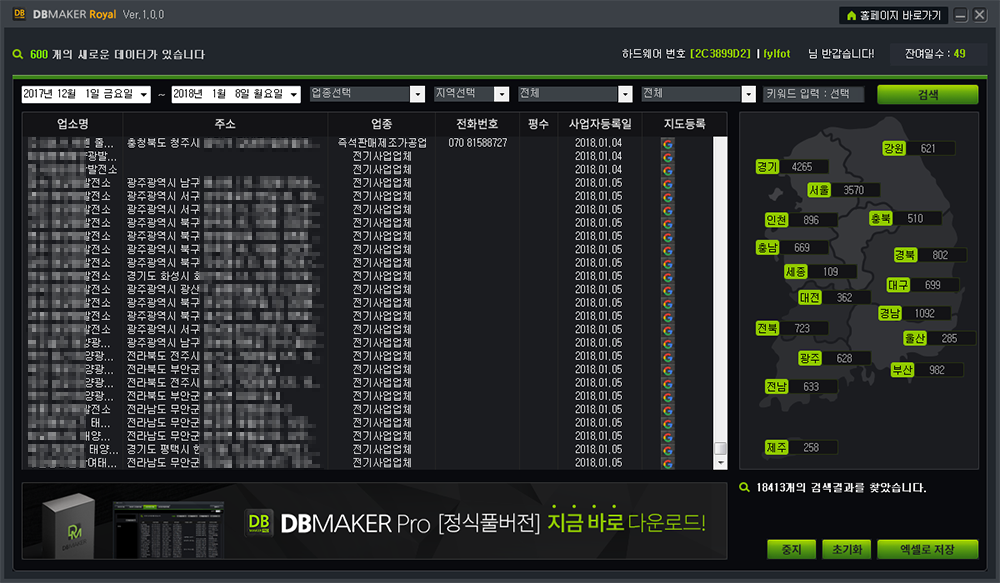Screen dimensions: 1000x583
Task: Click the 1092 count beside 경남
Action: 924,313
